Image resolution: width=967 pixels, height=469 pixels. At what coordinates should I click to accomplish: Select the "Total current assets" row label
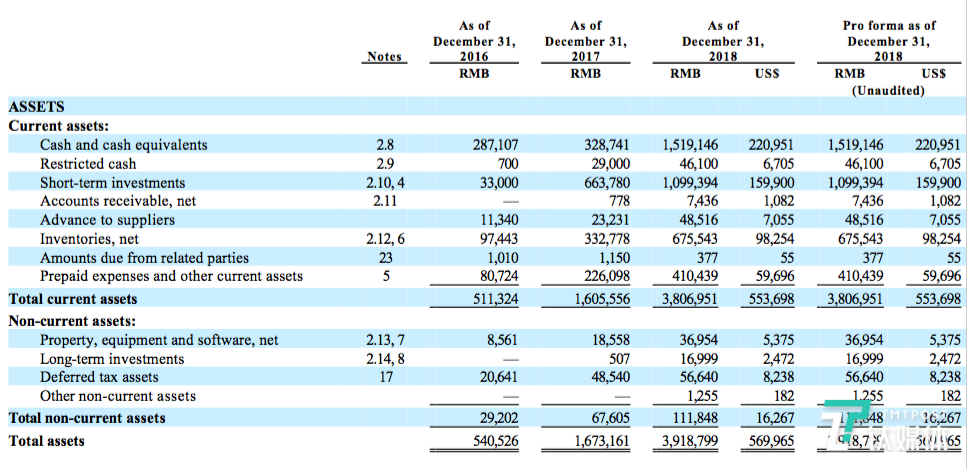point(73,299)
